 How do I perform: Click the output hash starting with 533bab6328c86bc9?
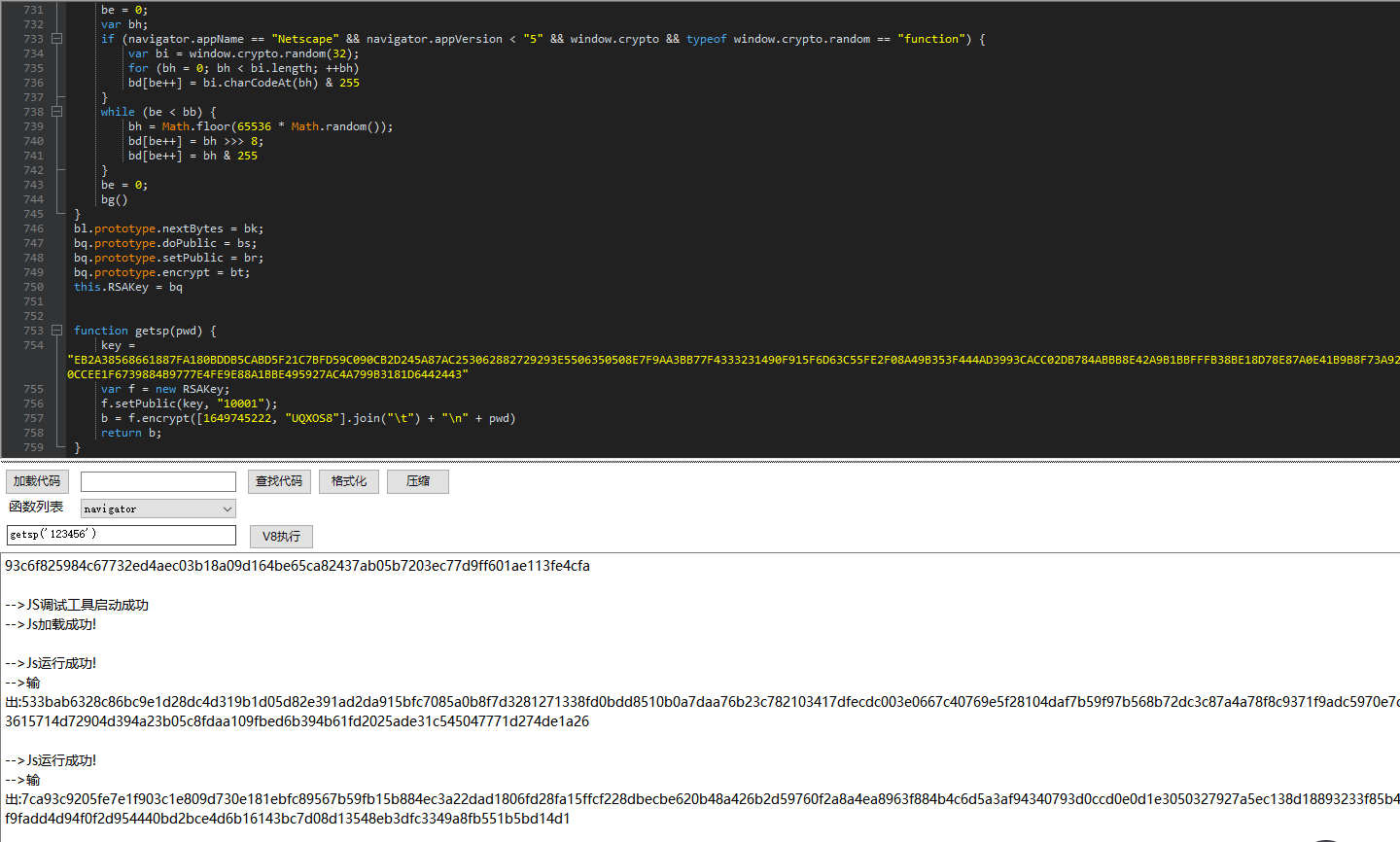pos(710,702)
